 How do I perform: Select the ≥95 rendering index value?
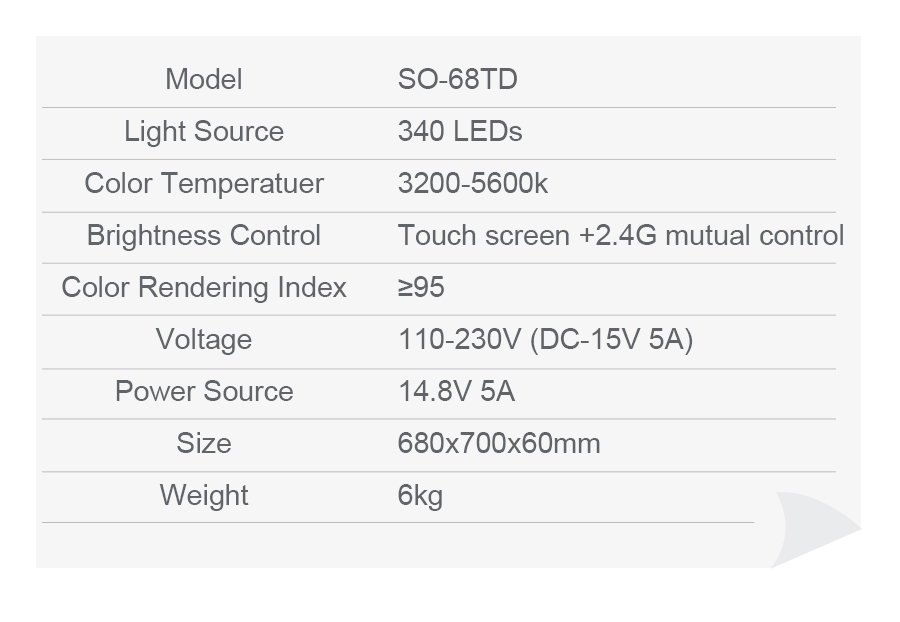(421, 288)
